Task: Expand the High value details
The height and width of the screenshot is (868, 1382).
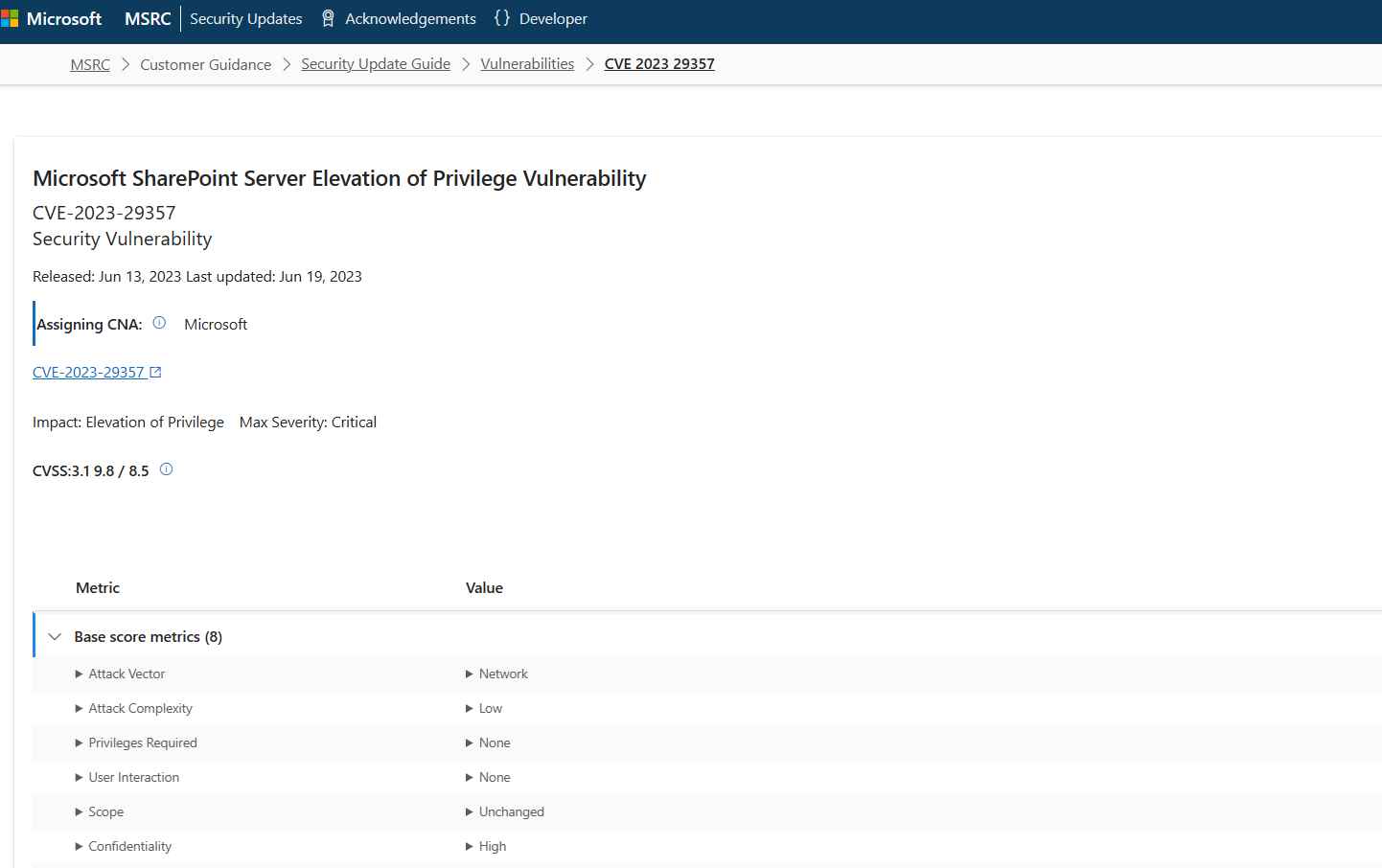Action: pyautogui.click(x=486, y=846)
